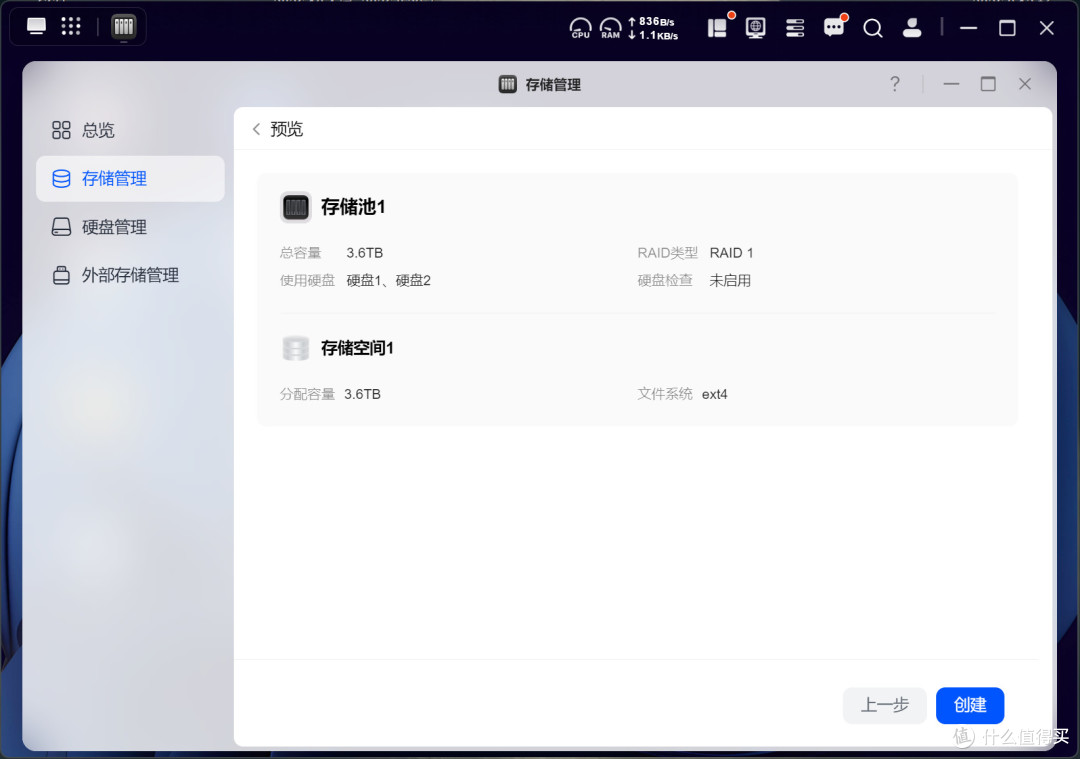1080x759 pixels.
Task: Close the 存储管理 window
Action: [x=1024, y=84]
